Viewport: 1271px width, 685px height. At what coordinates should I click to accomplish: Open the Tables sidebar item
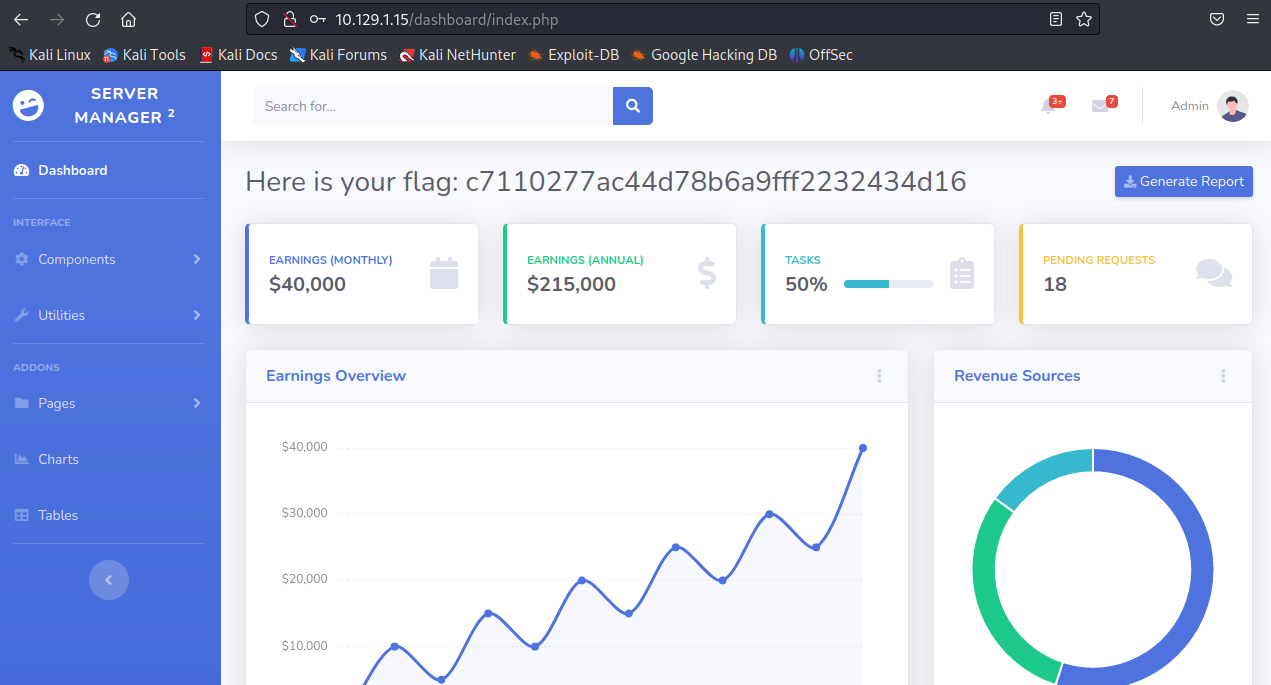(58, 515)
